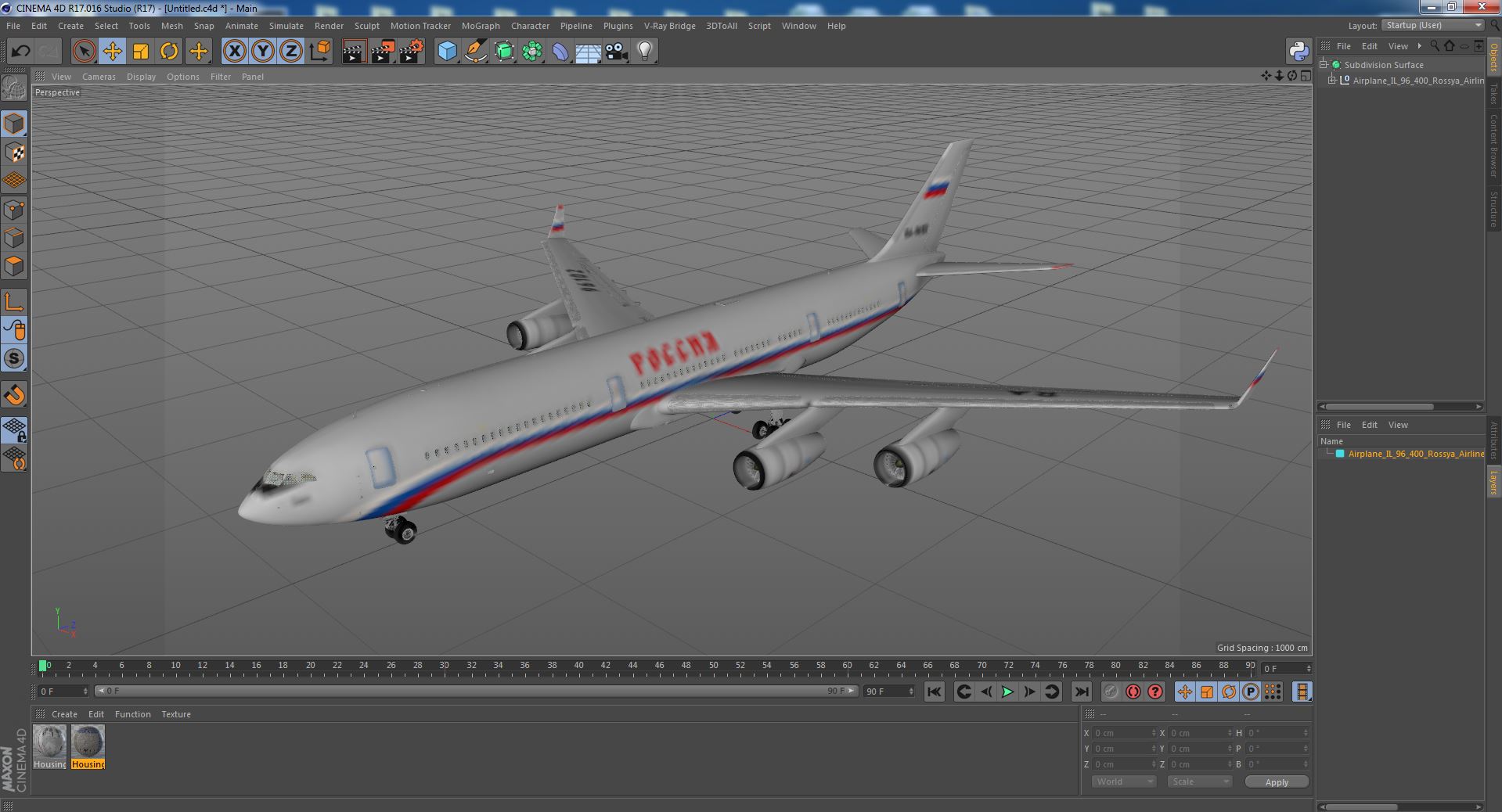Open the Array modeling objects icon
The height and width of the screenshot is (812, 1502).
[532, 52]
